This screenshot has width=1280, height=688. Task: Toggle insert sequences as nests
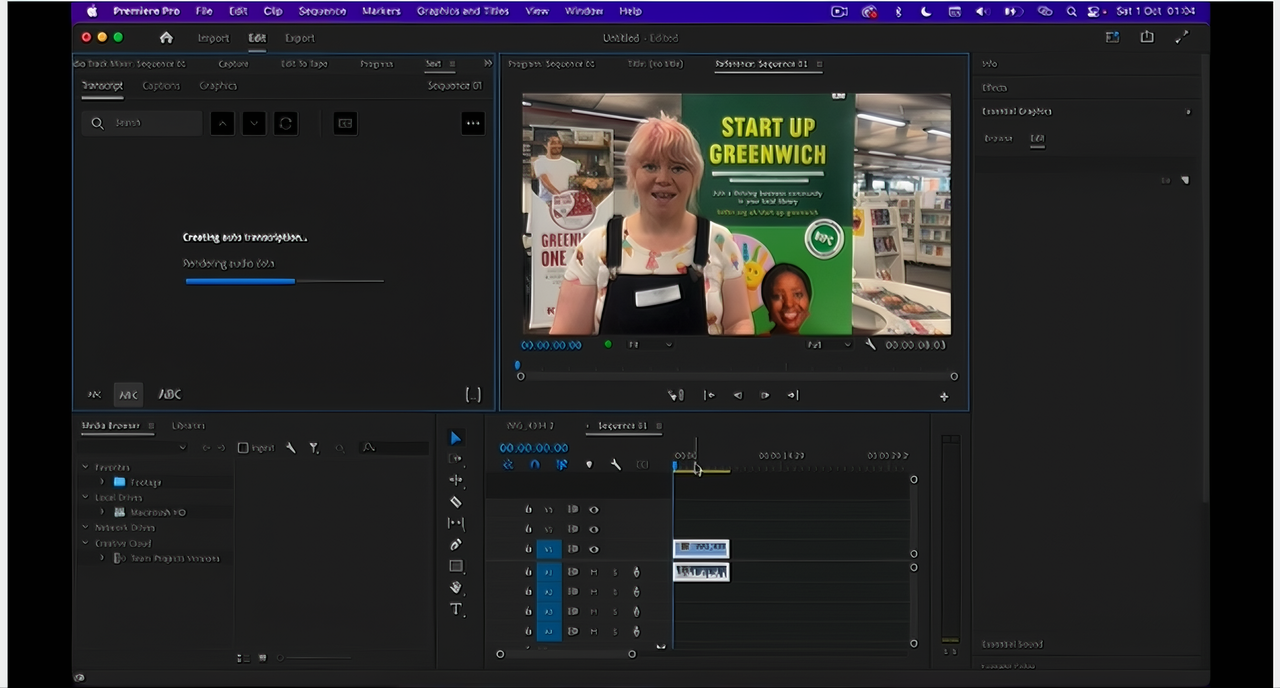(508, 464)
